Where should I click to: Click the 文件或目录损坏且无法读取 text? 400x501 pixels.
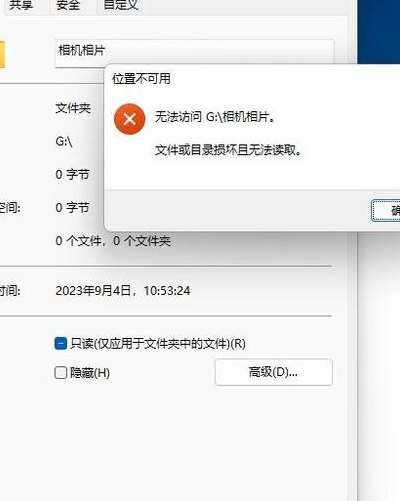coord(228,150)
